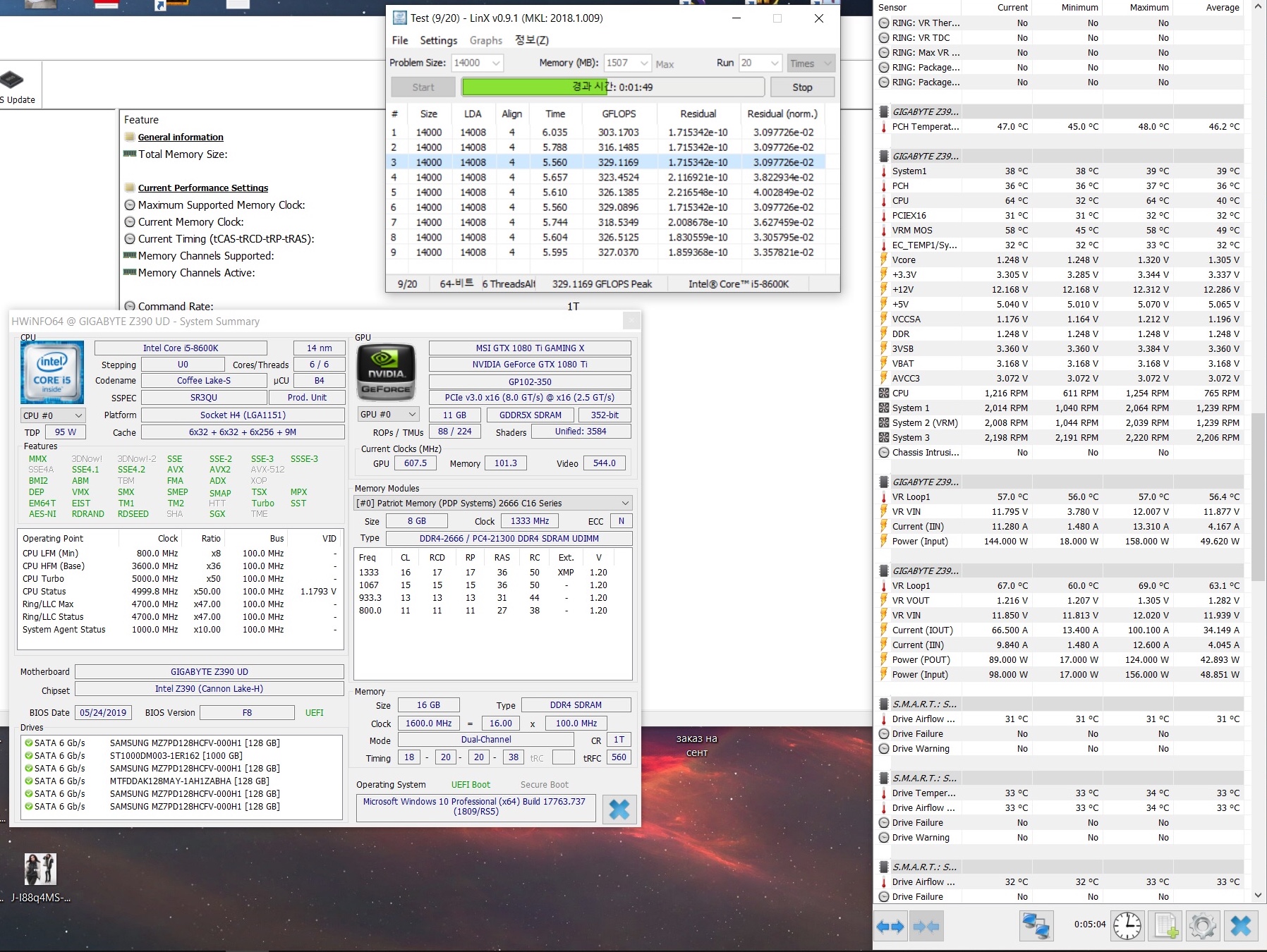Click the BIOS Update chip icon
1267x952 pixels.
click(x=12, y=79)
